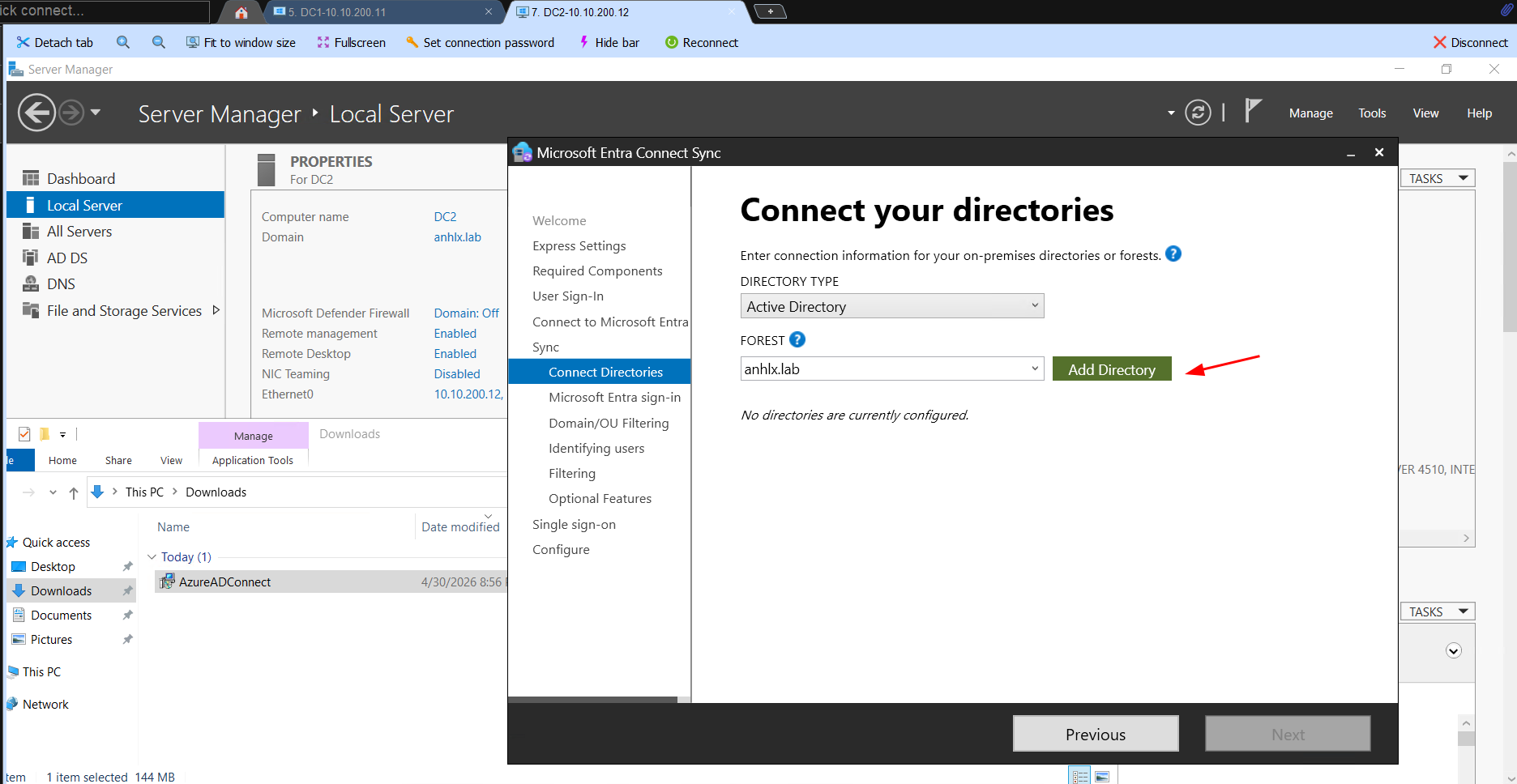Screen dimensions: 1517x784
Task: Click Disconnect in connection bar
Action: coord(1470,42)
